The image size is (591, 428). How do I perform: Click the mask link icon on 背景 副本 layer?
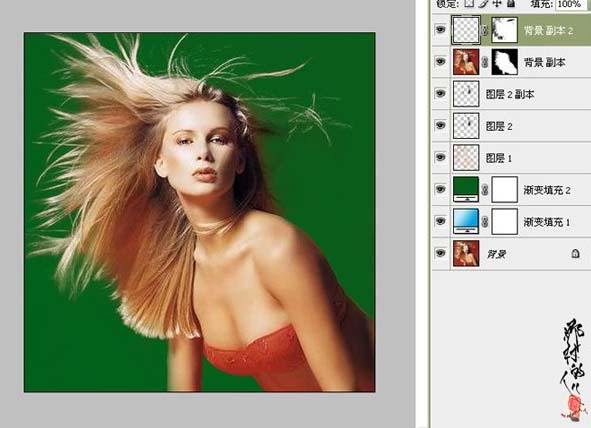[x=485, y=62]
